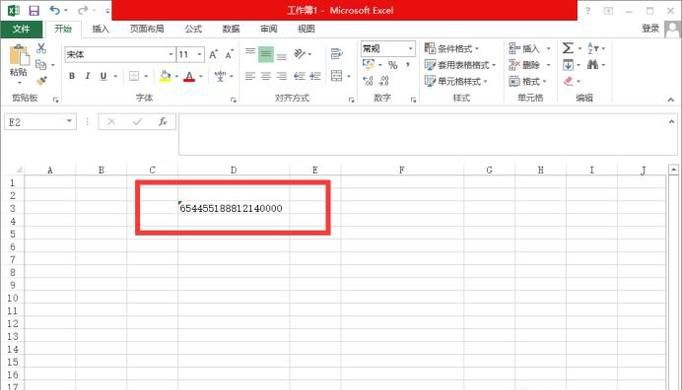Toggle align text left

(250, 77)
